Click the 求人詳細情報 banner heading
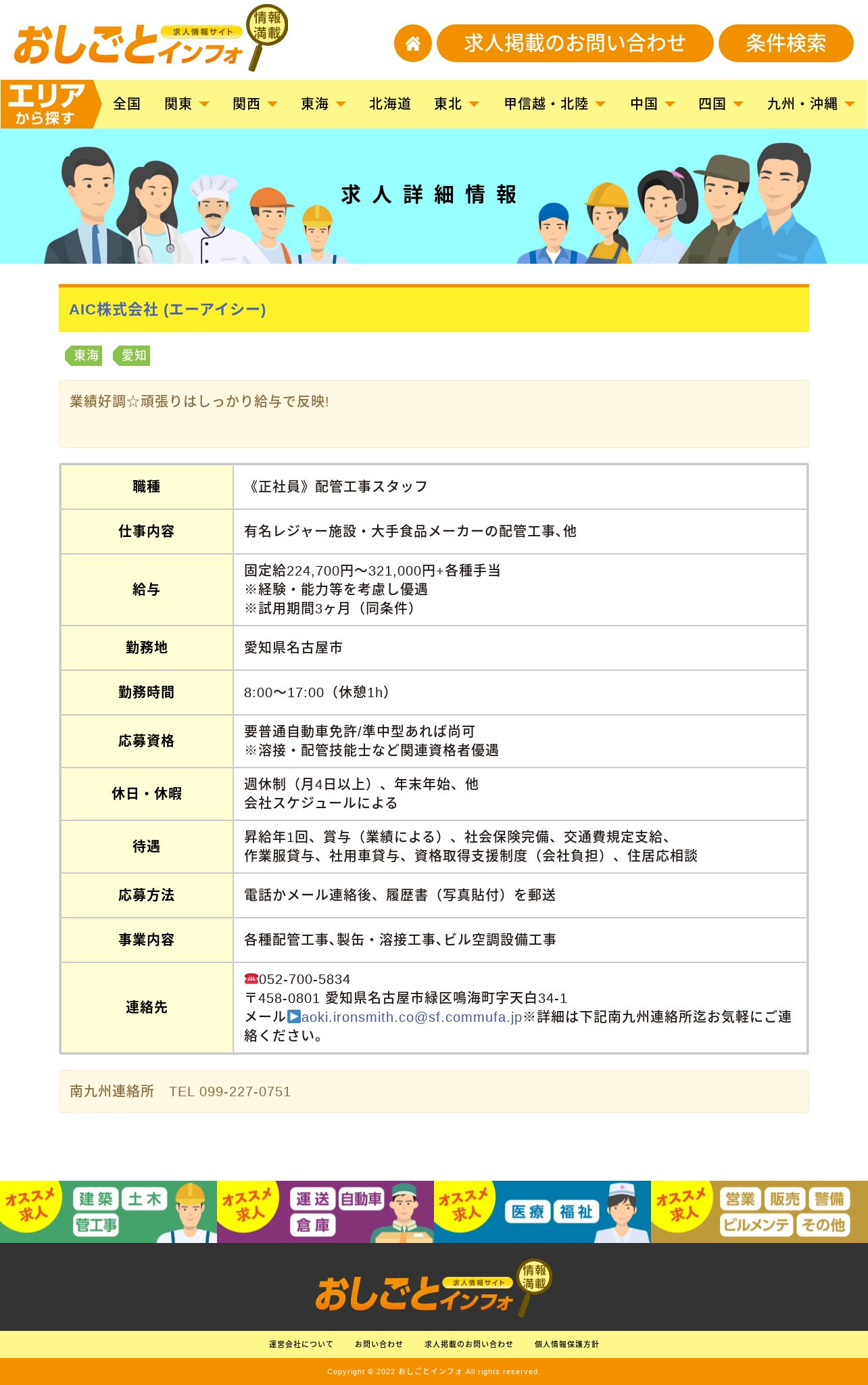 point(429,195)
